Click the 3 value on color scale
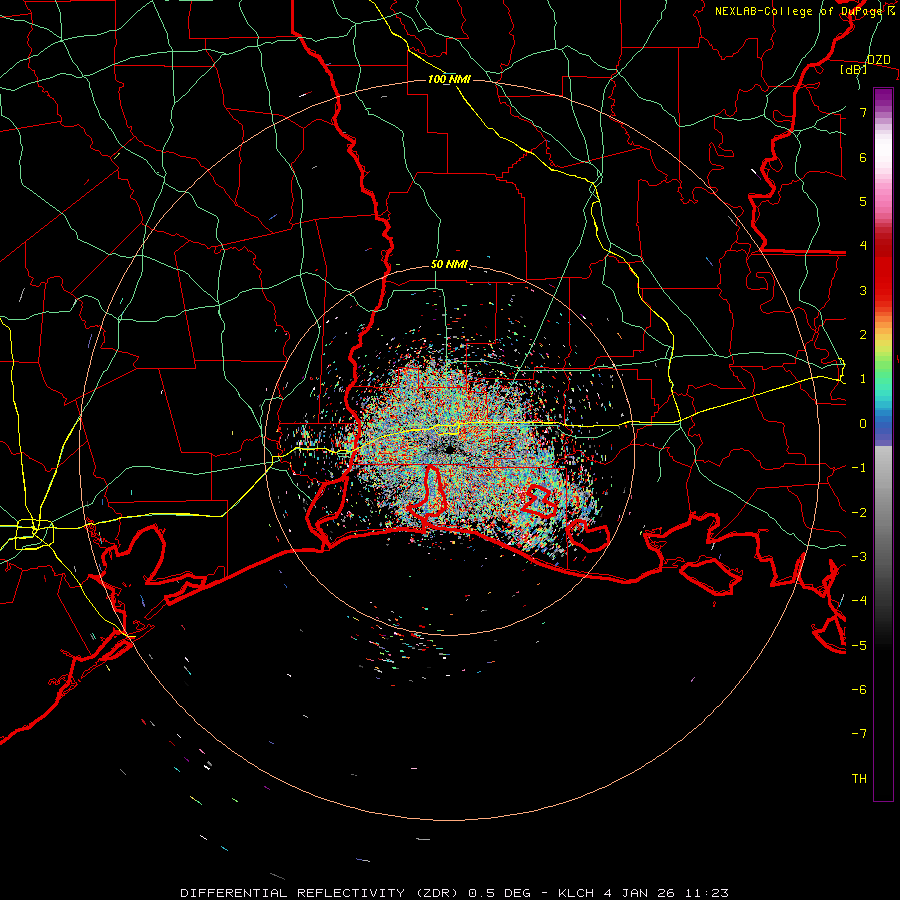 click(863, 290)
